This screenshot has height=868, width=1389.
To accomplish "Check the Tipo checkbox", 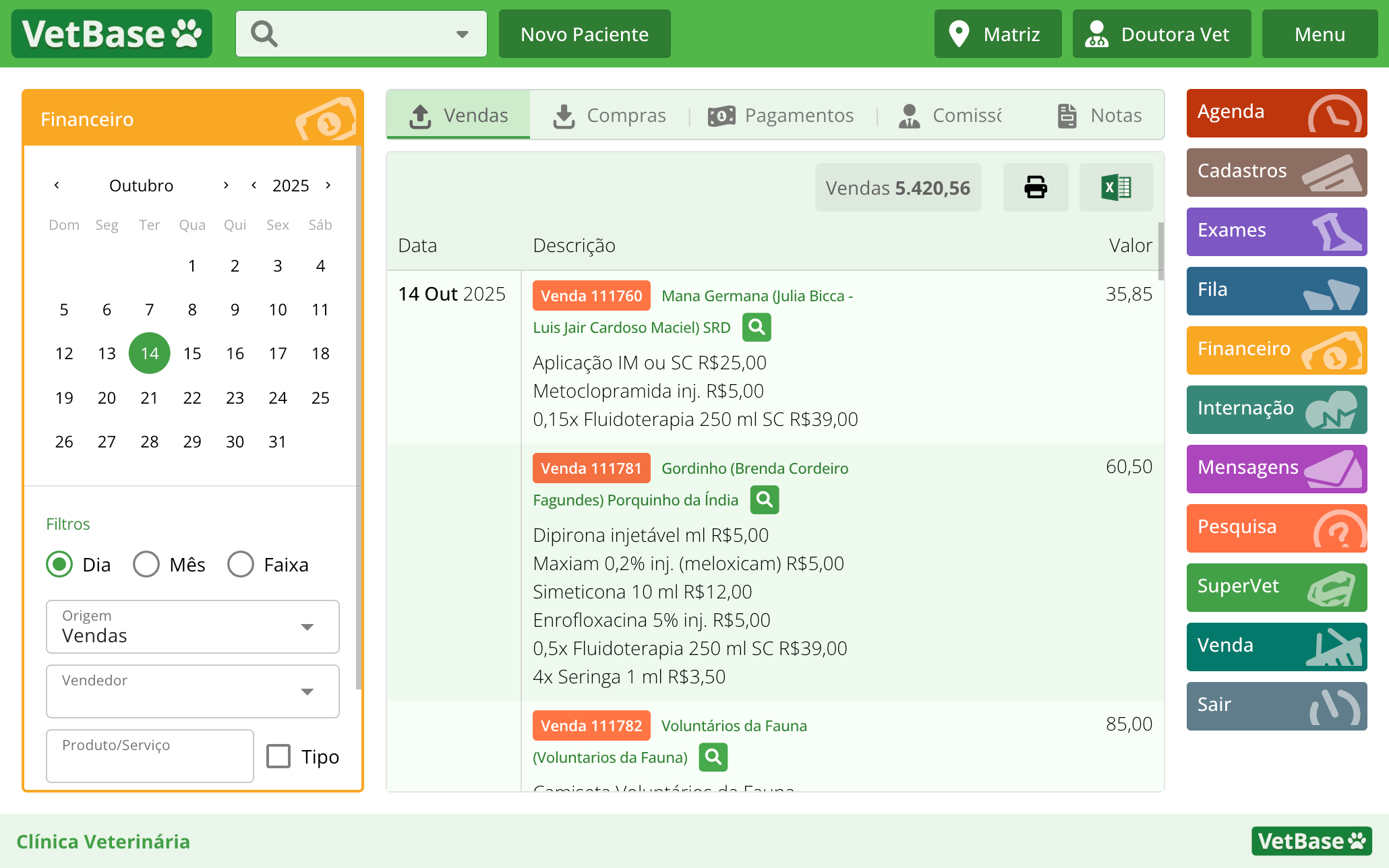I will click(278, 756).
